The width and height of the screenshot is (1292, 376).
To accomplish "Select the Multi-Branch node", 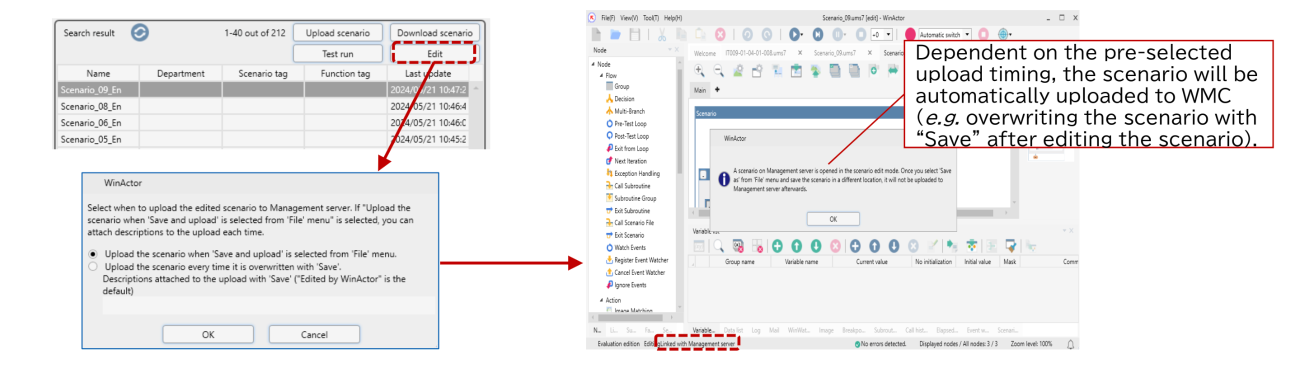I will pos(625,111).
